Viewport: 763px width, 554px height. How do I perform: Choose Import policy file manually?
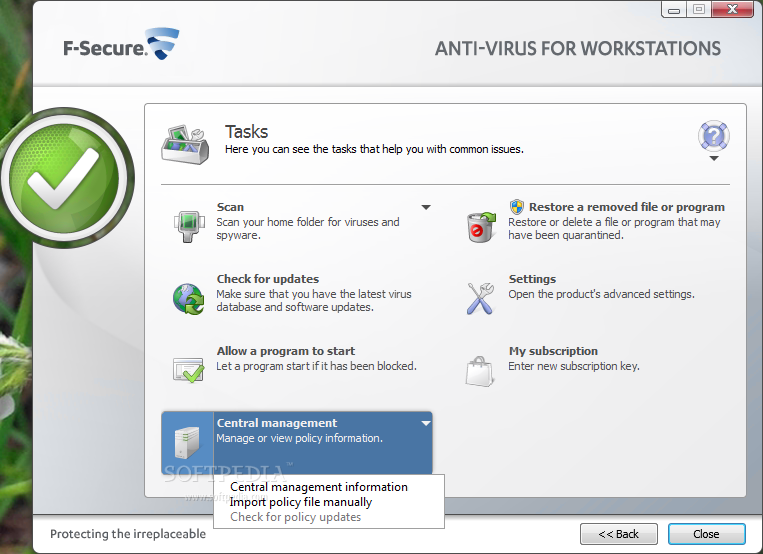(301, 502)
